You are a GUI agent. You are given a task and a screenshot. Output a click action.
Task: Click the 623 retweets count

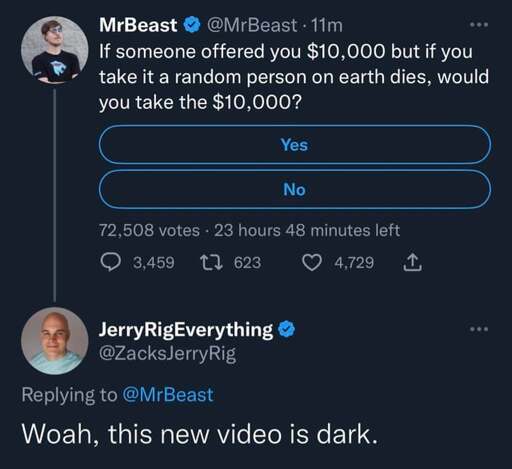(x=247, y=263)
